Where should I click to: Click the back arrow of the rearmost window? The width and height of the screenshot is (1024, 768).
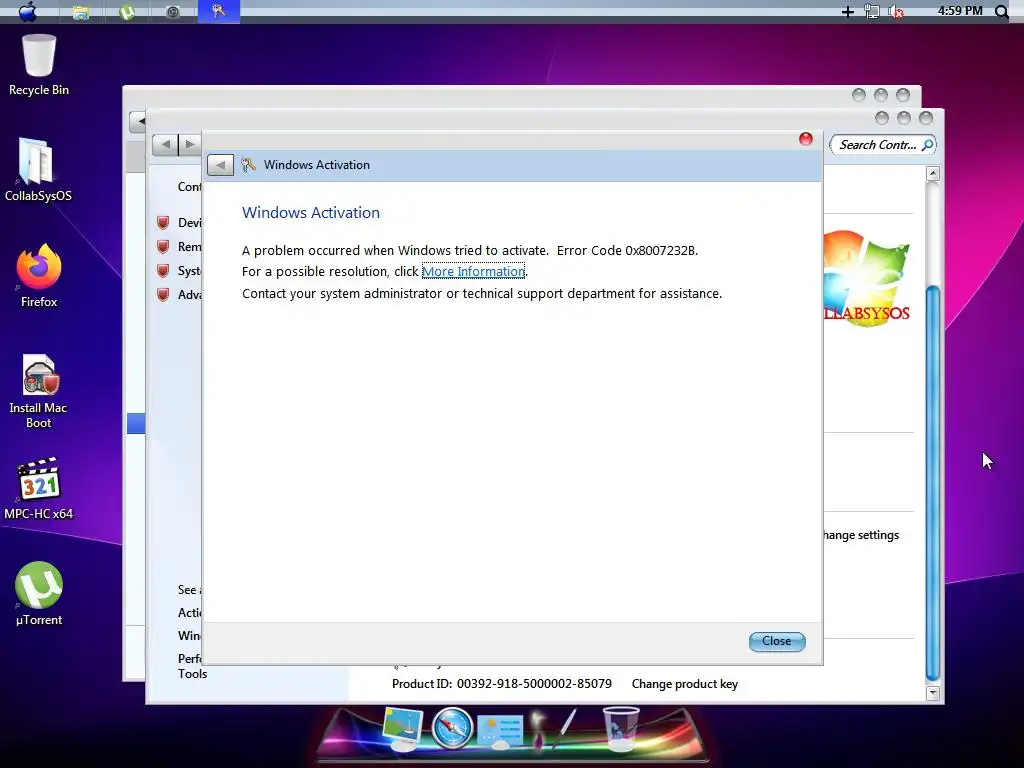[138, 121]
